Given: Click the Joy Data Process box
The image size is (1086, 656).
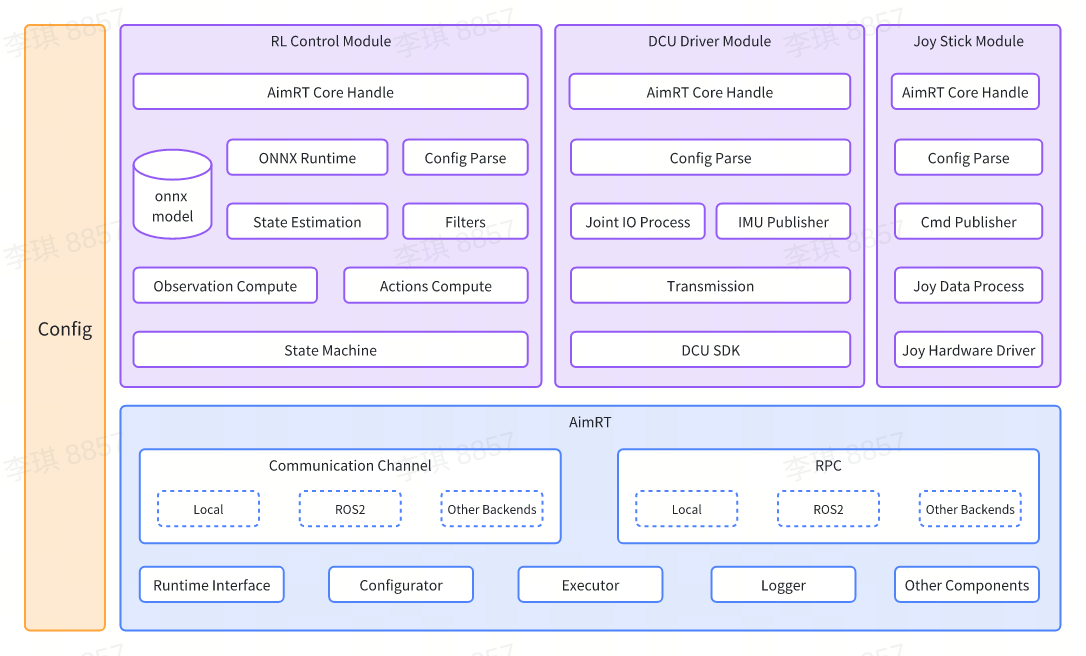Looking at the screenshot, I should click(x=968, y=286).
